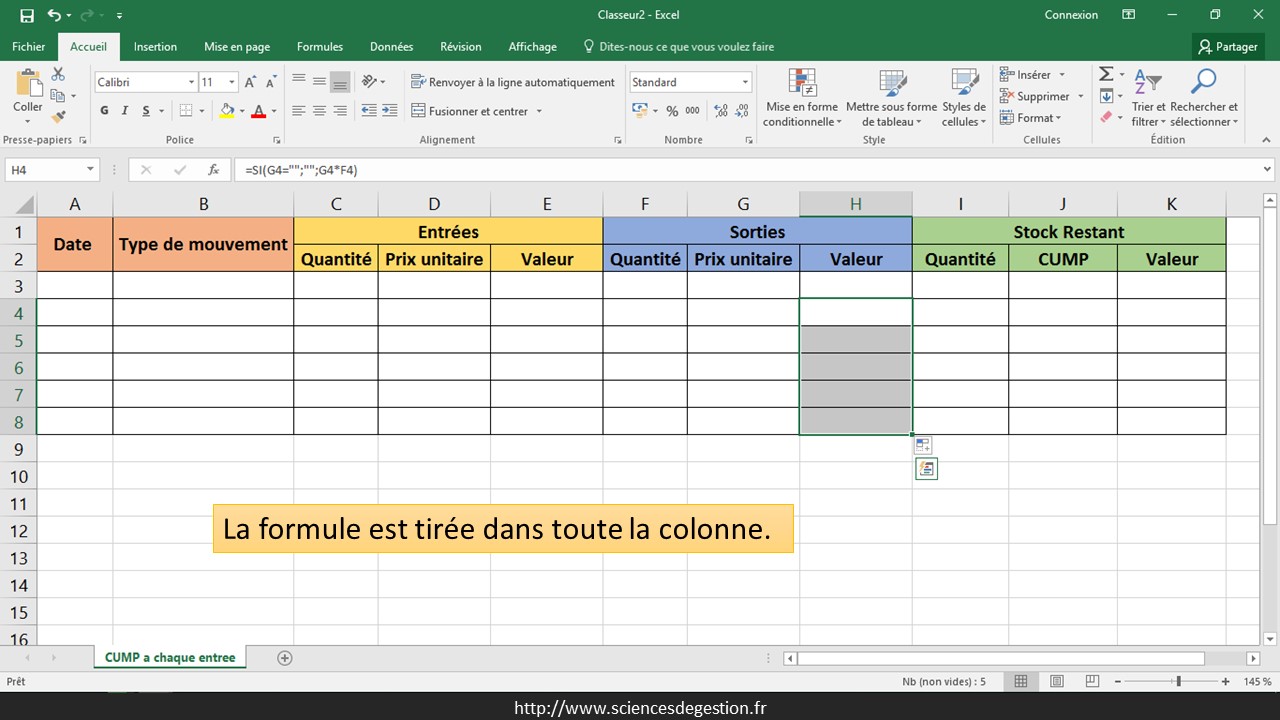Switch to the Formules ribbon tab
1280x720 pixels.
pyautogui.click(x=319, y=47)
